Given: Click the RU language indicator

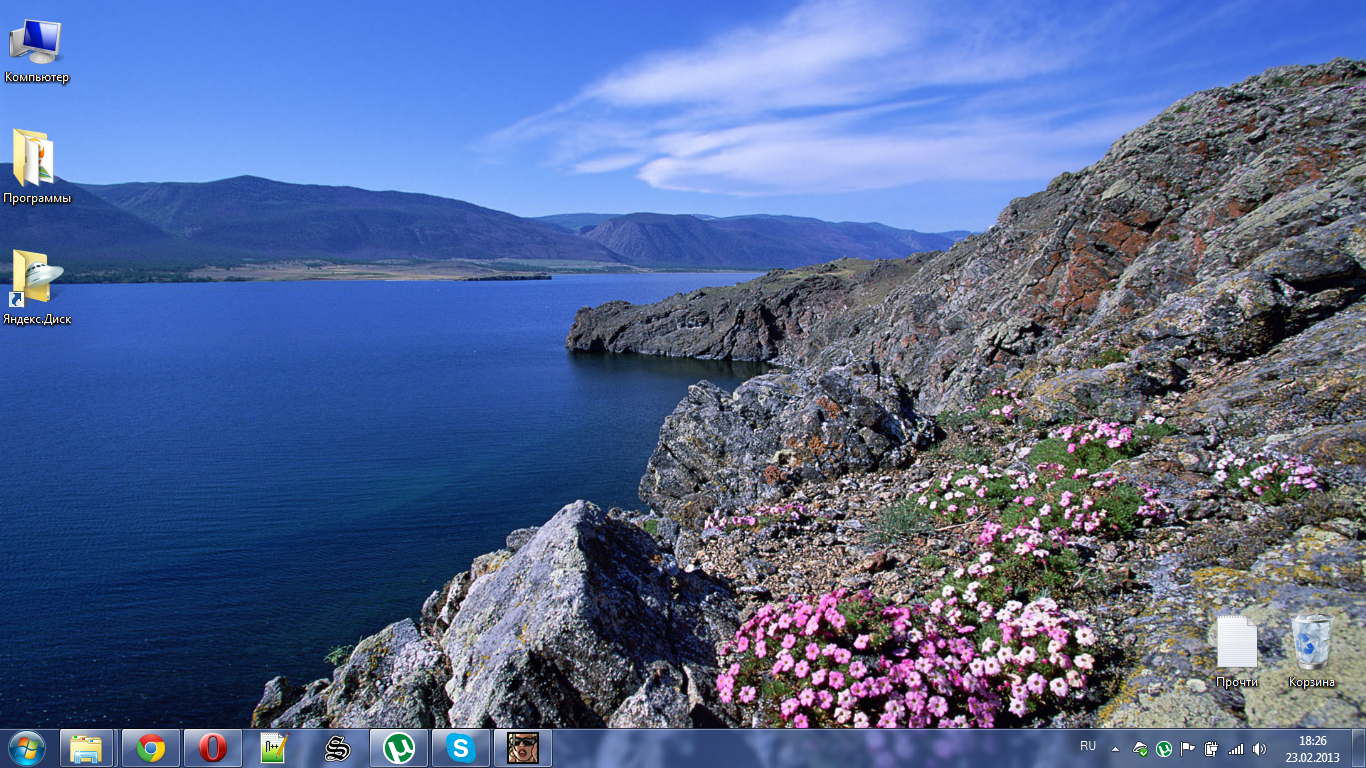Looking at the screenshot, I should pyautogui.click(x=1088, y=746).
